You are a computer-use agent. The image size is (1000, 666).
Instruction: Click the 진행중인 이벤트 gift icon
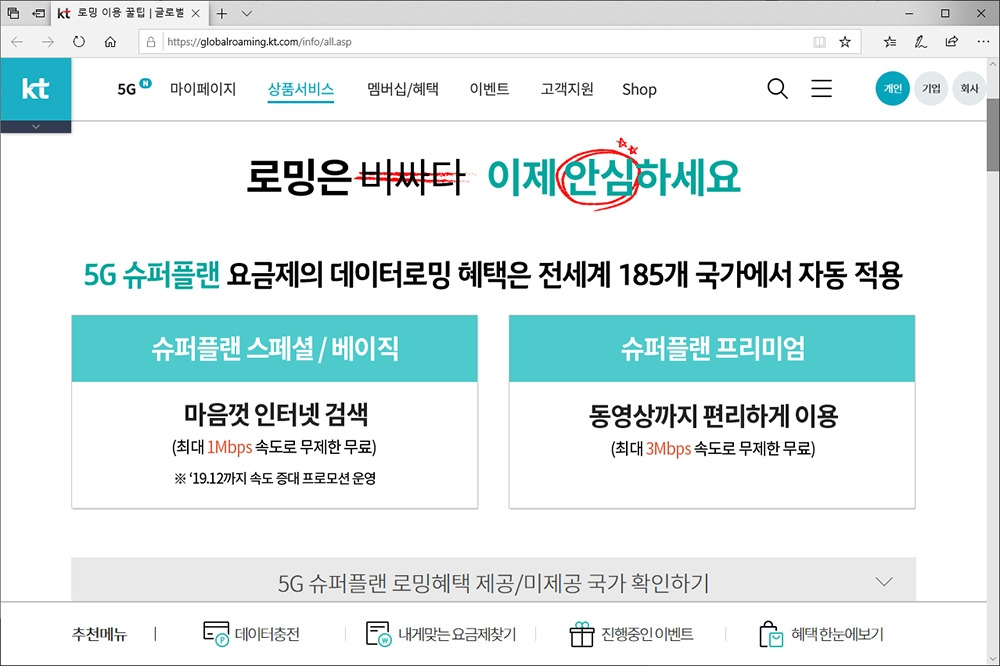pos(581,634)
